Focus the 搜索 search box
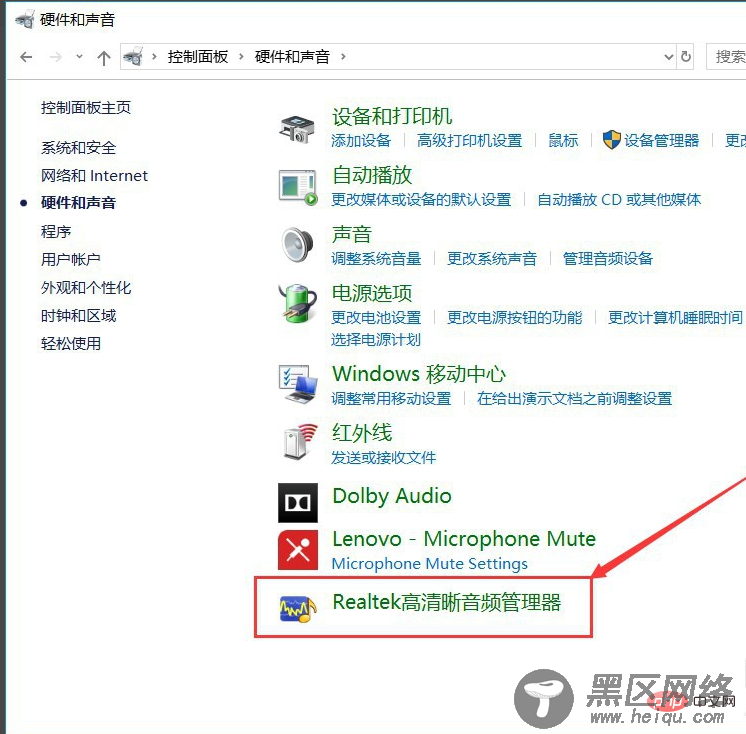Screen dimensions: 746x734 tap(726, 57)
